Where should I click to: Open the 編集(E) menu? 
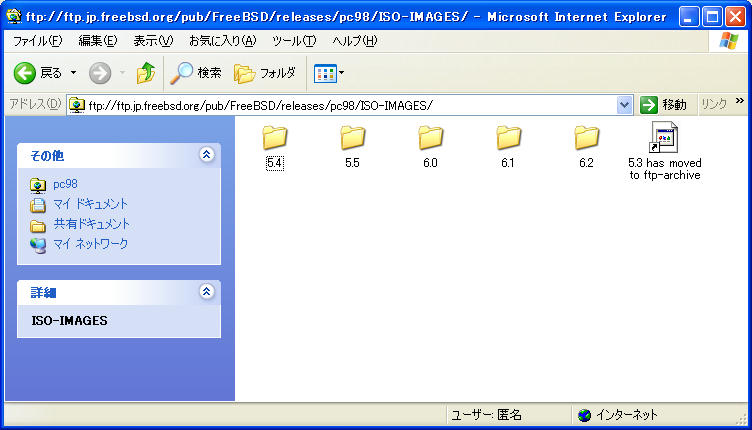point(98,41)
